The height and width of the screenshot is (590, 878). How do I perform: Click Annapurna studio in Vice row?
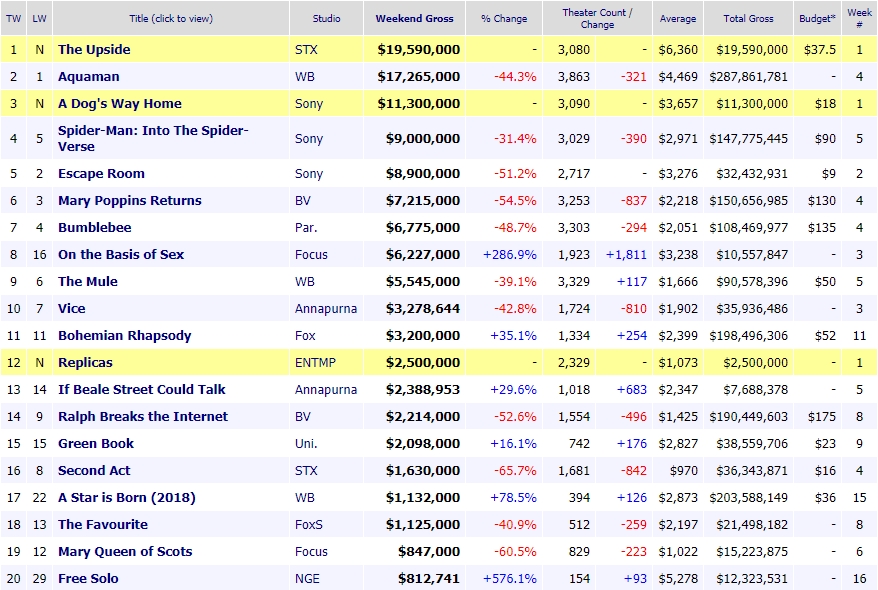pos(326,308)
